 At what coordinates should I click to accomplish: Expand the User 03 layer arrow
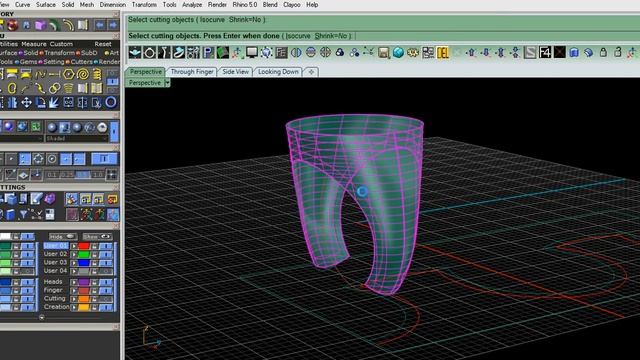click(74, 262)
